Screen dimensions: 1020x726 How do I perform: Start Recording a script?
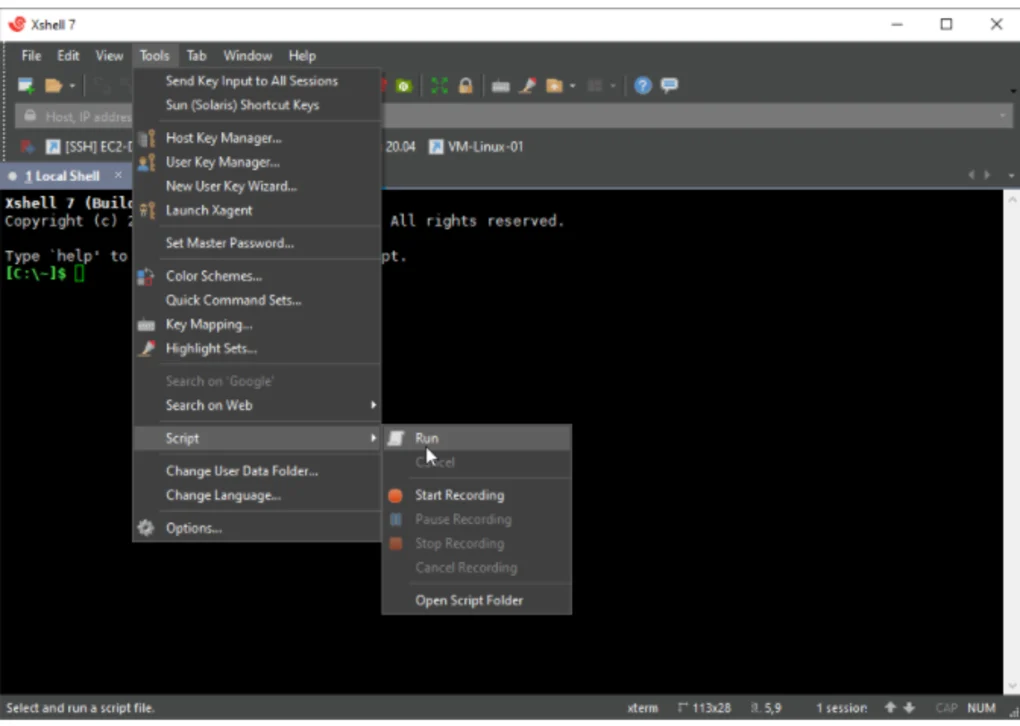coord(459,495)
